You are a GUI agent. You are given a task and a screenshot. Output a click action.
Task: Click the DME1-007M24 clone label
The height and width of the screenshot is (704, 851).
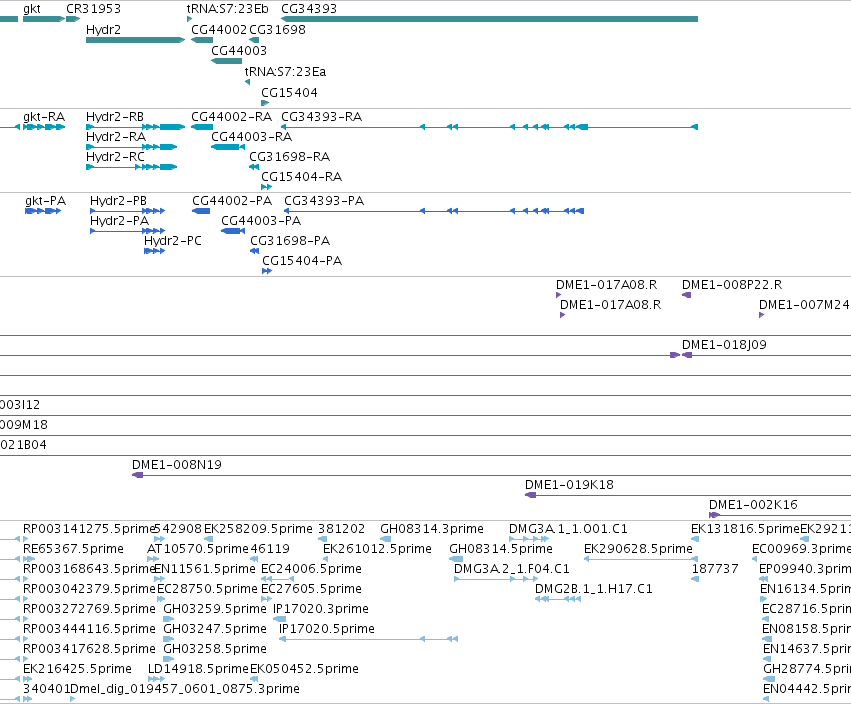pyautogui.click(x=804, y=305)
